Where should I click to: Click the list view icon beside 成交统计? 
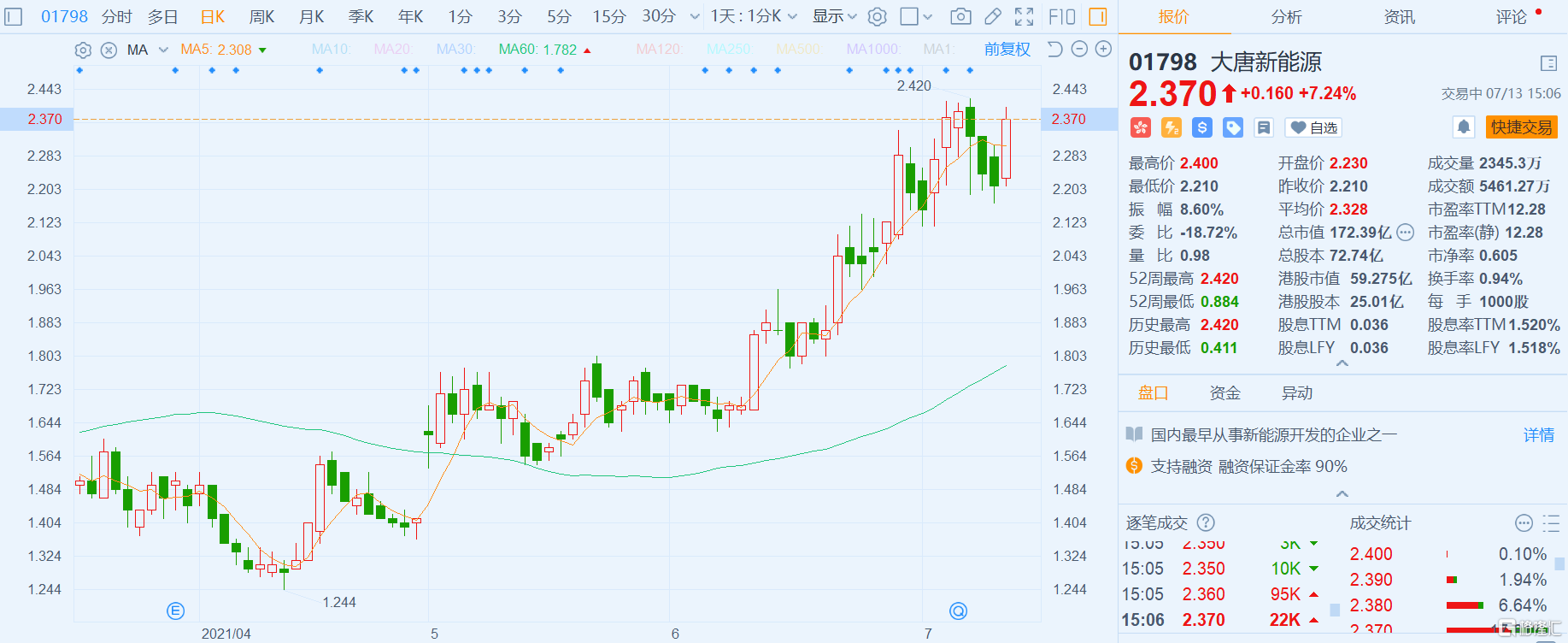1551,522
